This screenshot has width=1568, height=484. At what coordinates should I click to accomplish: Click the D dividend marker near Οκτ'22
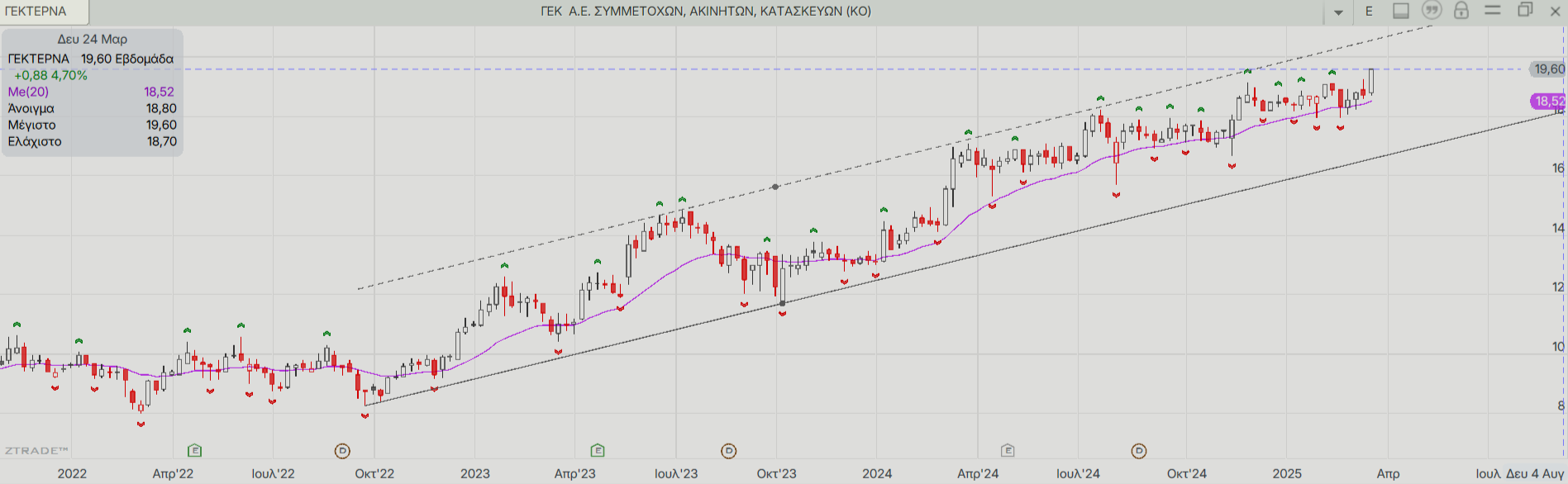pos(342,451)
